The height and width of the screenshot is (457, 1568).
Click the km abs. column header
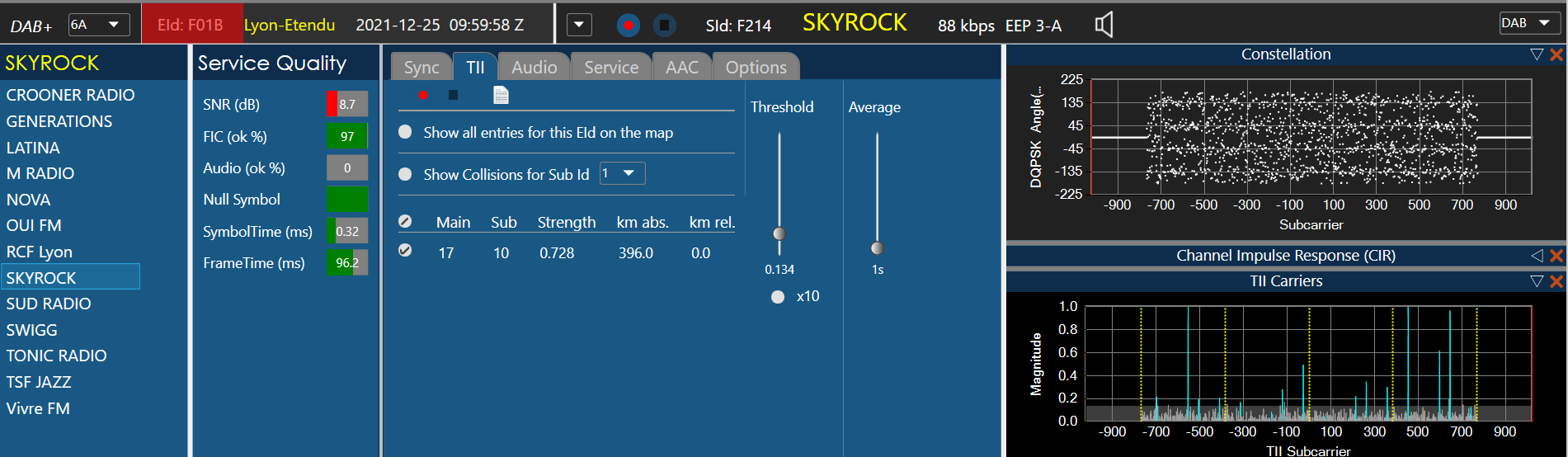[643, 222]
